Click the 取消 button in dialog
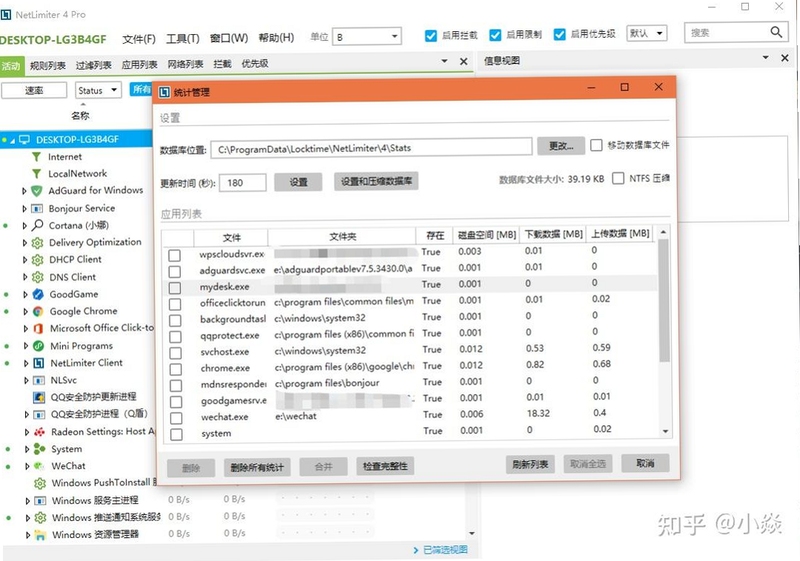800x561 pixels. (645, 463)
